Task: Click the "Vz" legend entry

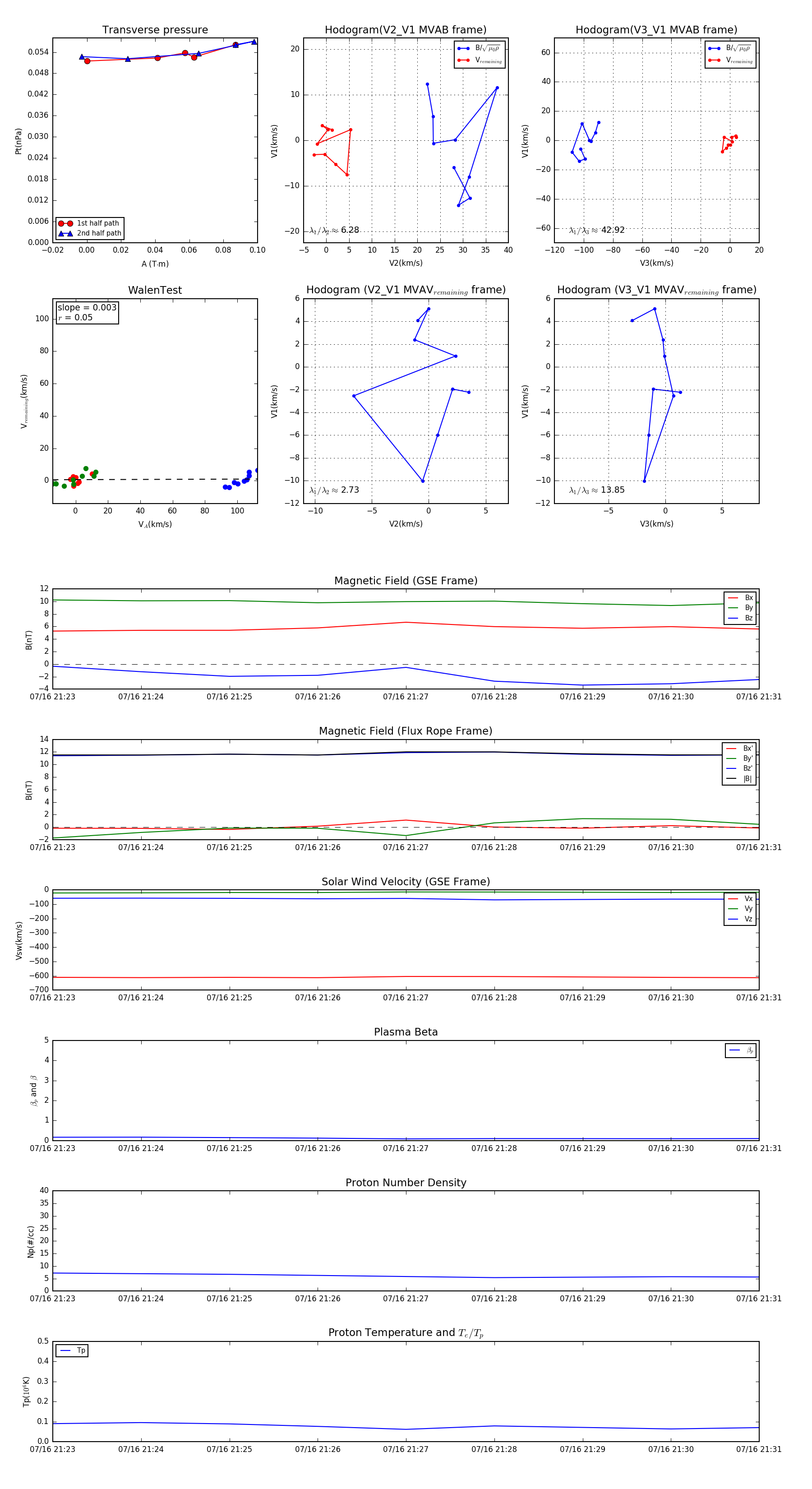Action: point(740,919)
